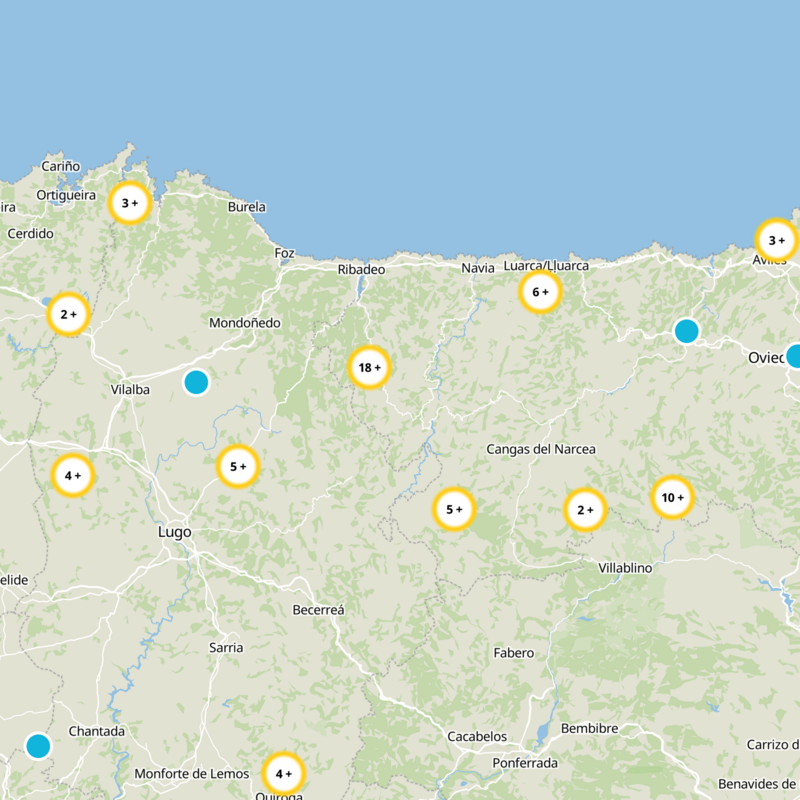Click the Cacabelos label
The image size is (800, 800).
(477, 737)
